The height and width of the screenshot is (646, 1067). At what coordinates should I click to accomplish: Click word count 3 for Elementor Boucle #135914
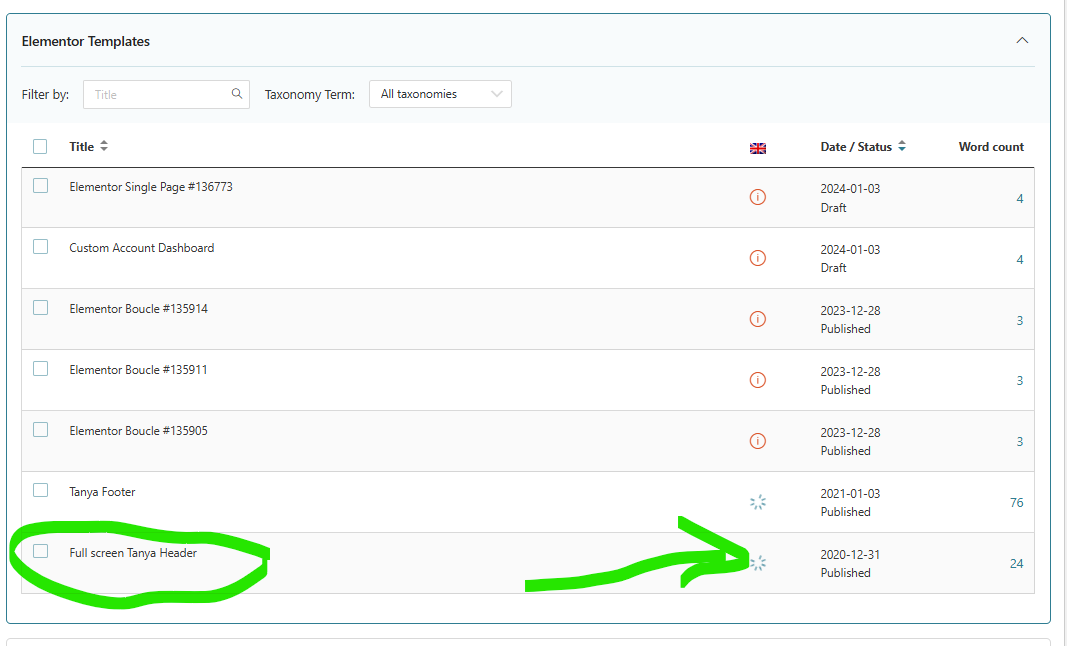[1020, 321]
